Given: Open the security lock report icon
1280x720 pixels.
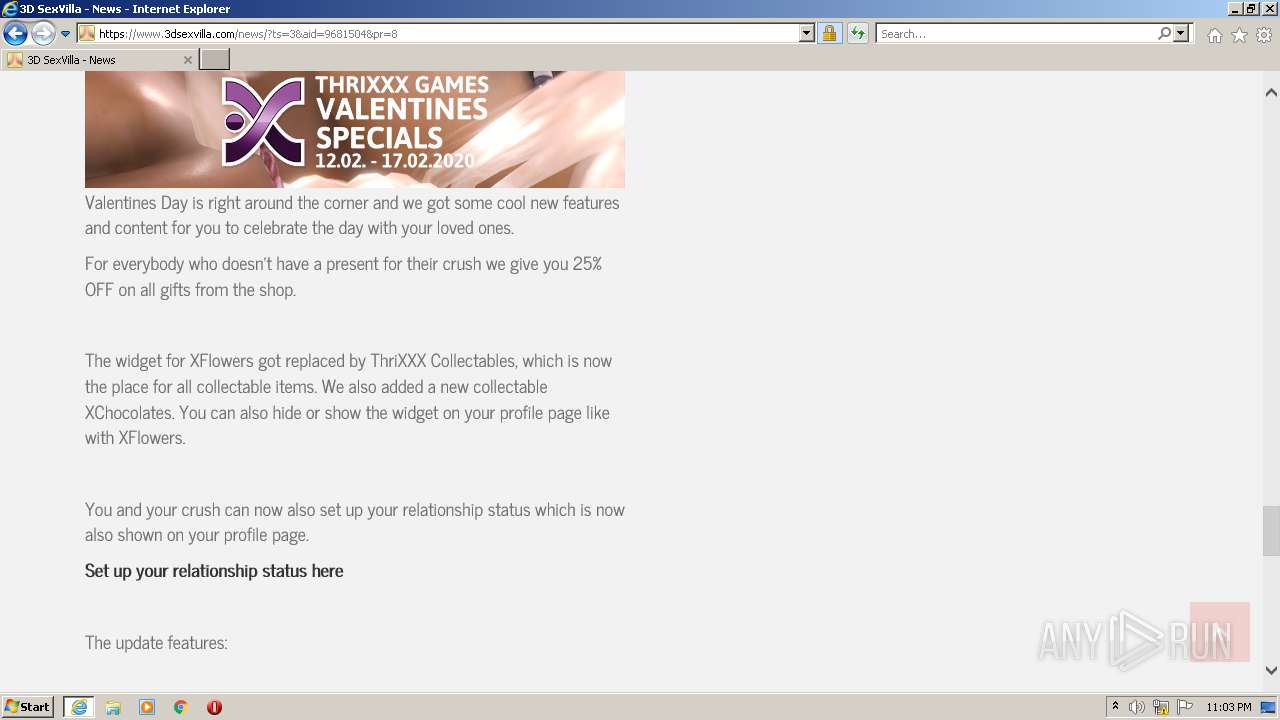Looking at the screenshot, I should [829, 33].
